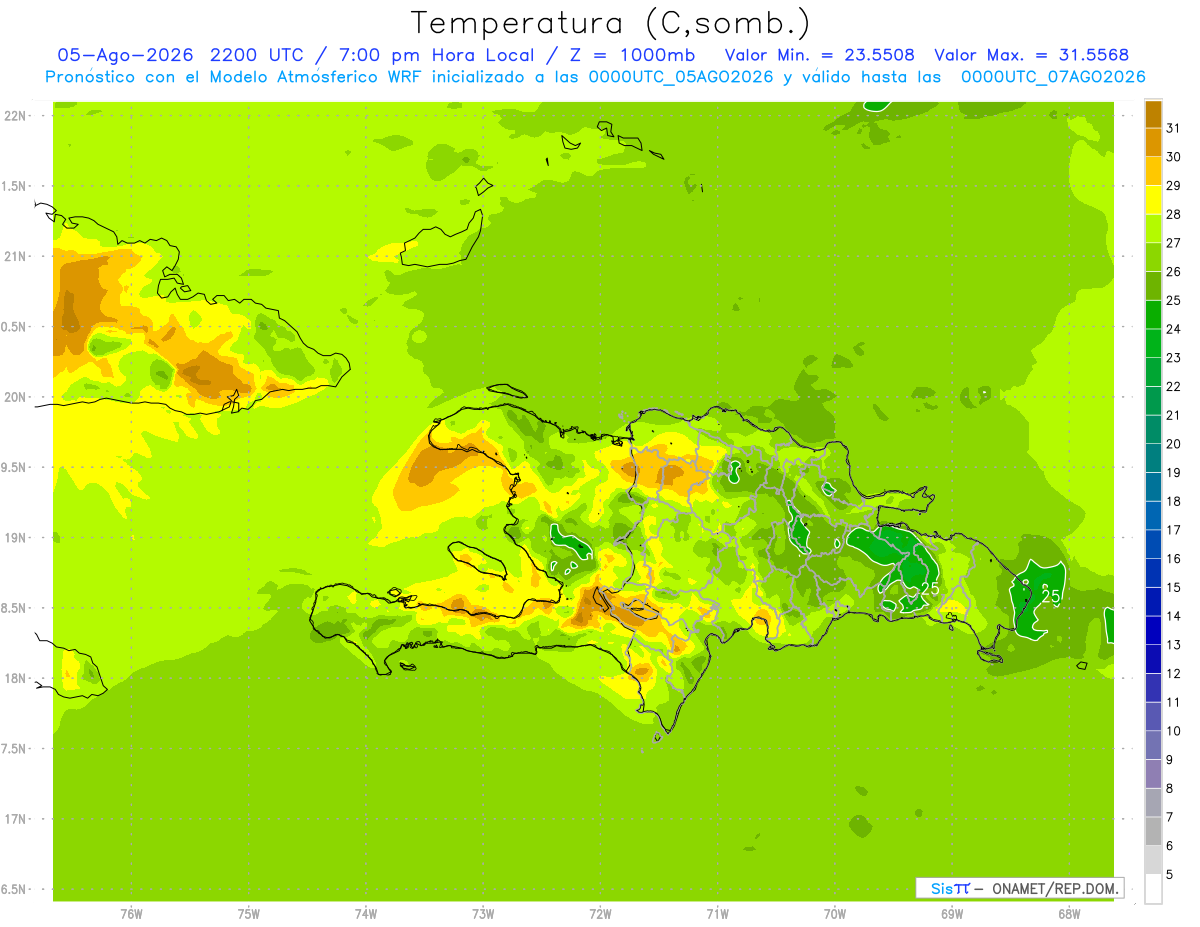Click colorbar swatch between 29 and 30

pos(1153,171)
